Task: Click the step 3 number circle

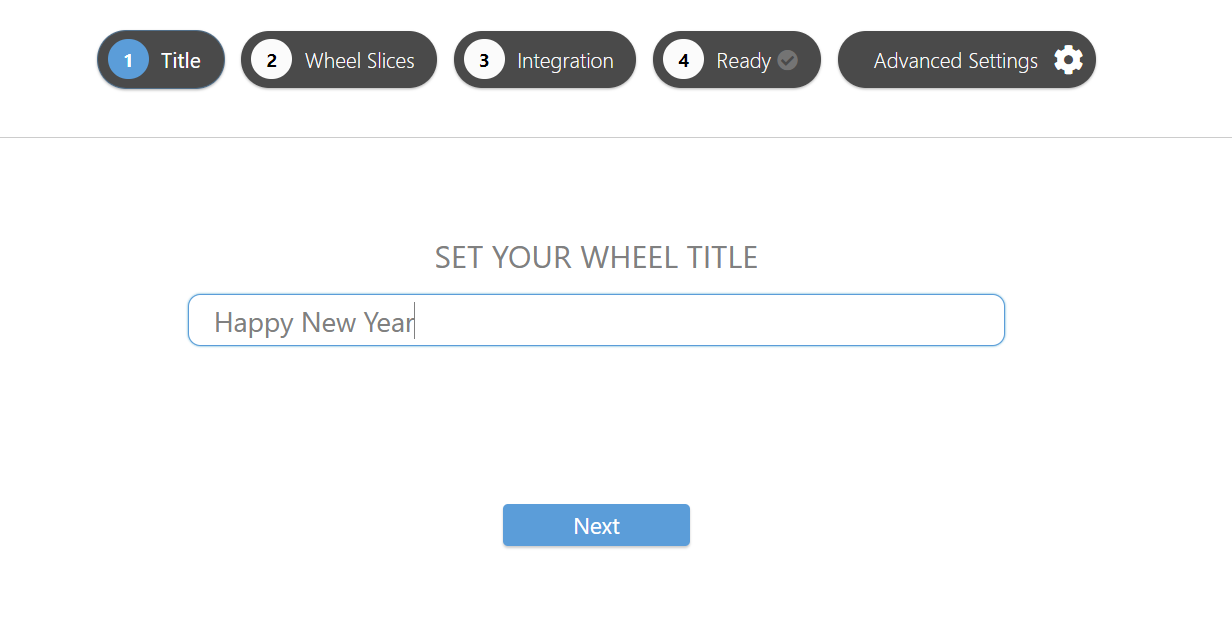Action: pyautogui.click(x=484, y=60)
